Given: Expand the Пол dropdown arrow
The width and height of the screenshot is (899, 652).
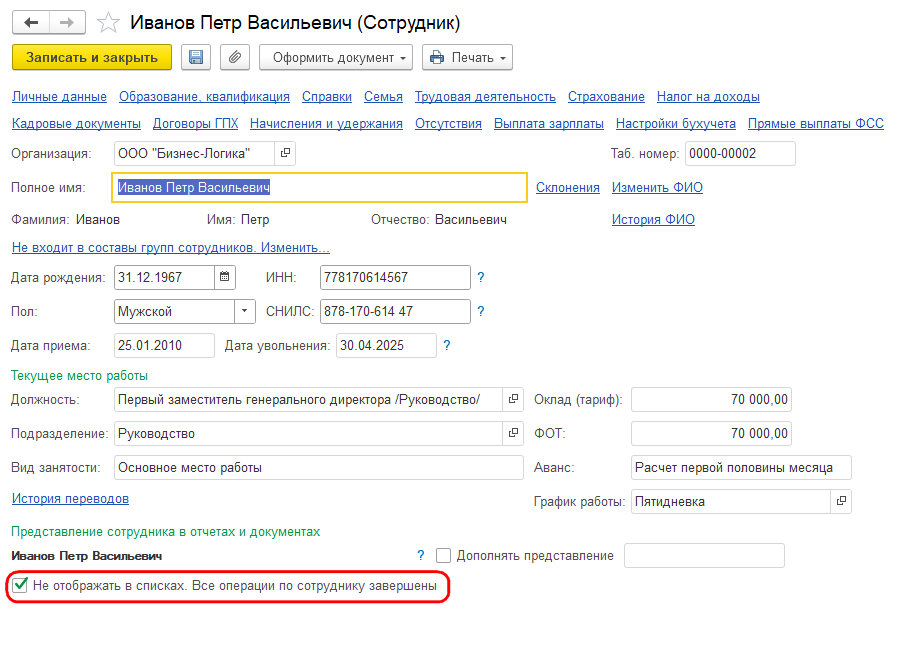Looking at the screenshot, I should coord(245,311).
